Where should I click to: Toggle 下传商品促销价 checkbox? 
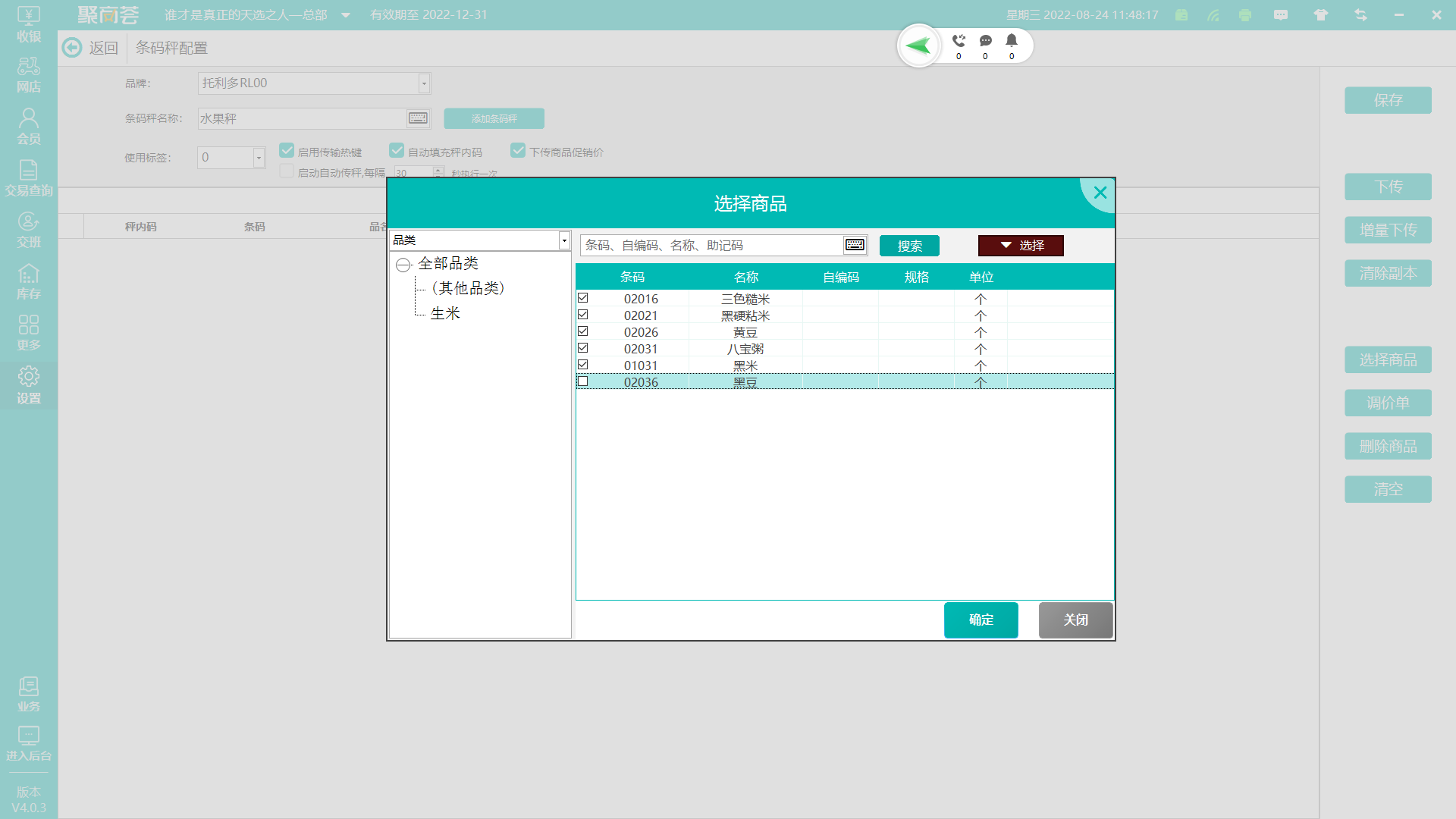click(518, 150)
